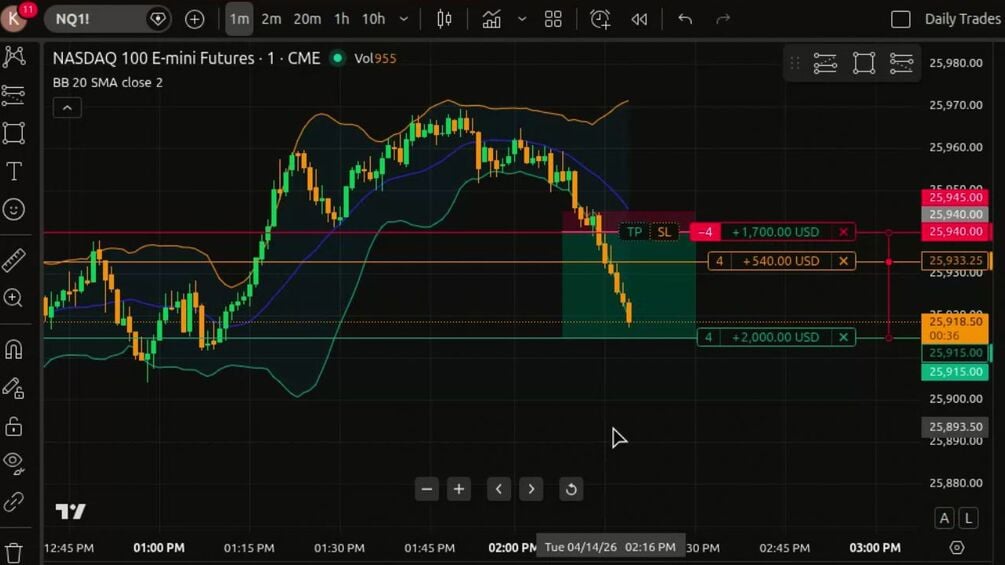Expand the indicators favorites dropdown arrow
The width and height of the screenshot is (1005, 565).
pyautogui.click(x=522, y=19)
